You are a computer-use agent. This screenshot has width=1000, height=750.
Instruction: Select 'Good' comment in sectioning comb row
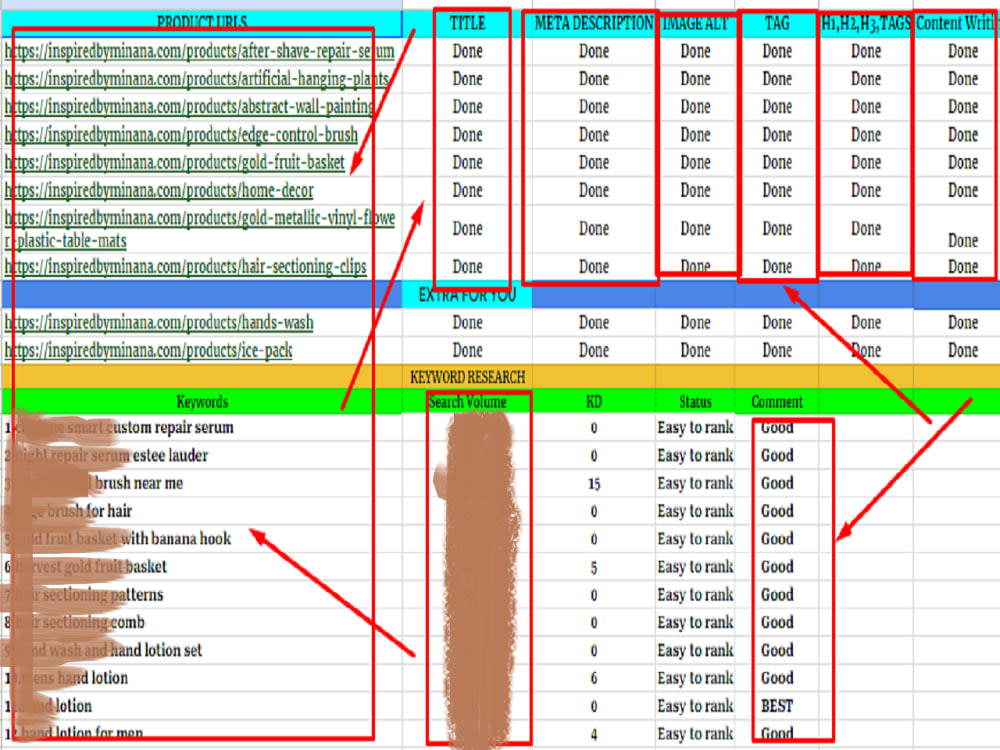[777, 623]
